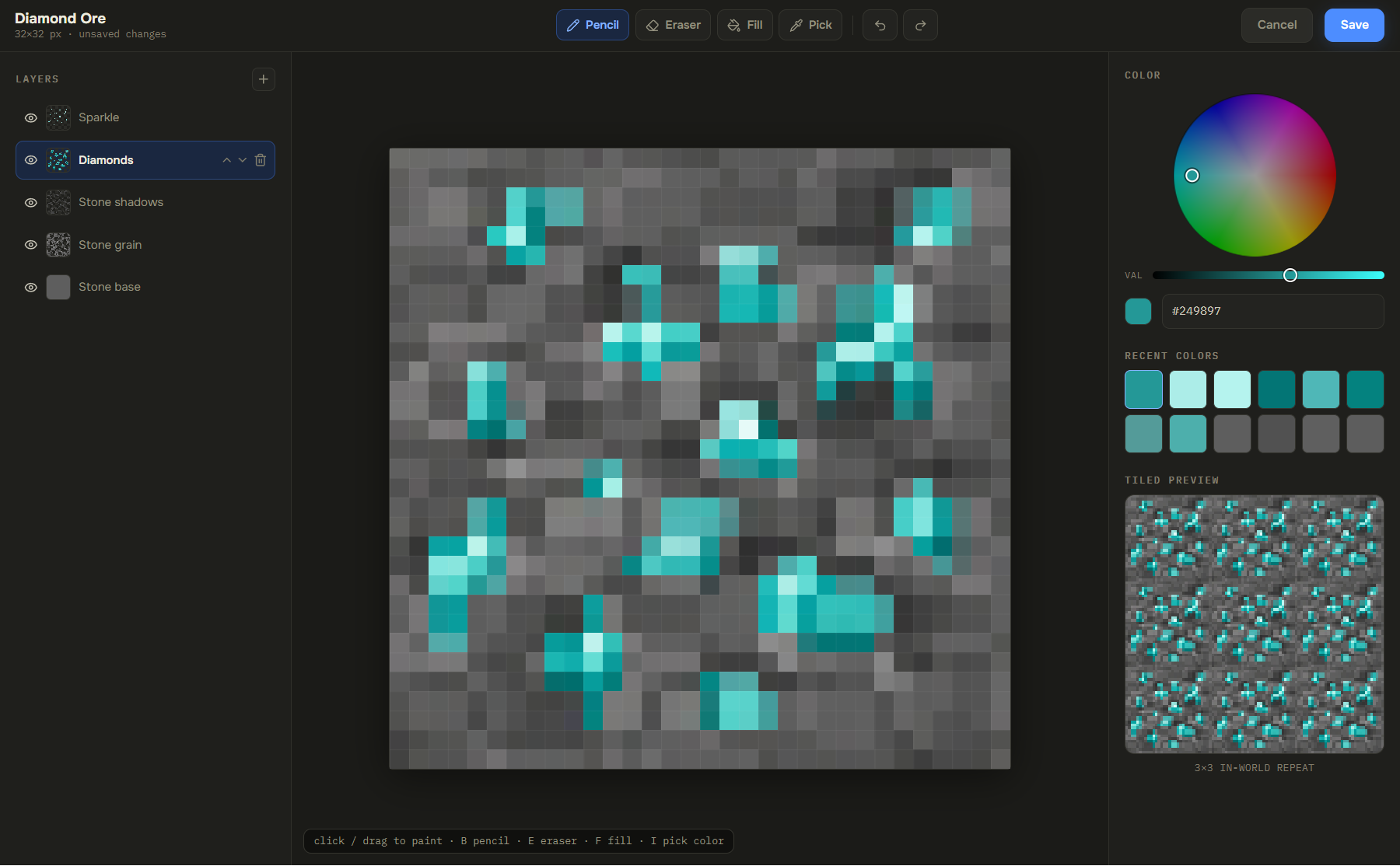This screenshot has height=866, width=1400.
Task: Click the VAL brightness slider handle
Action: coord(1290,275)
